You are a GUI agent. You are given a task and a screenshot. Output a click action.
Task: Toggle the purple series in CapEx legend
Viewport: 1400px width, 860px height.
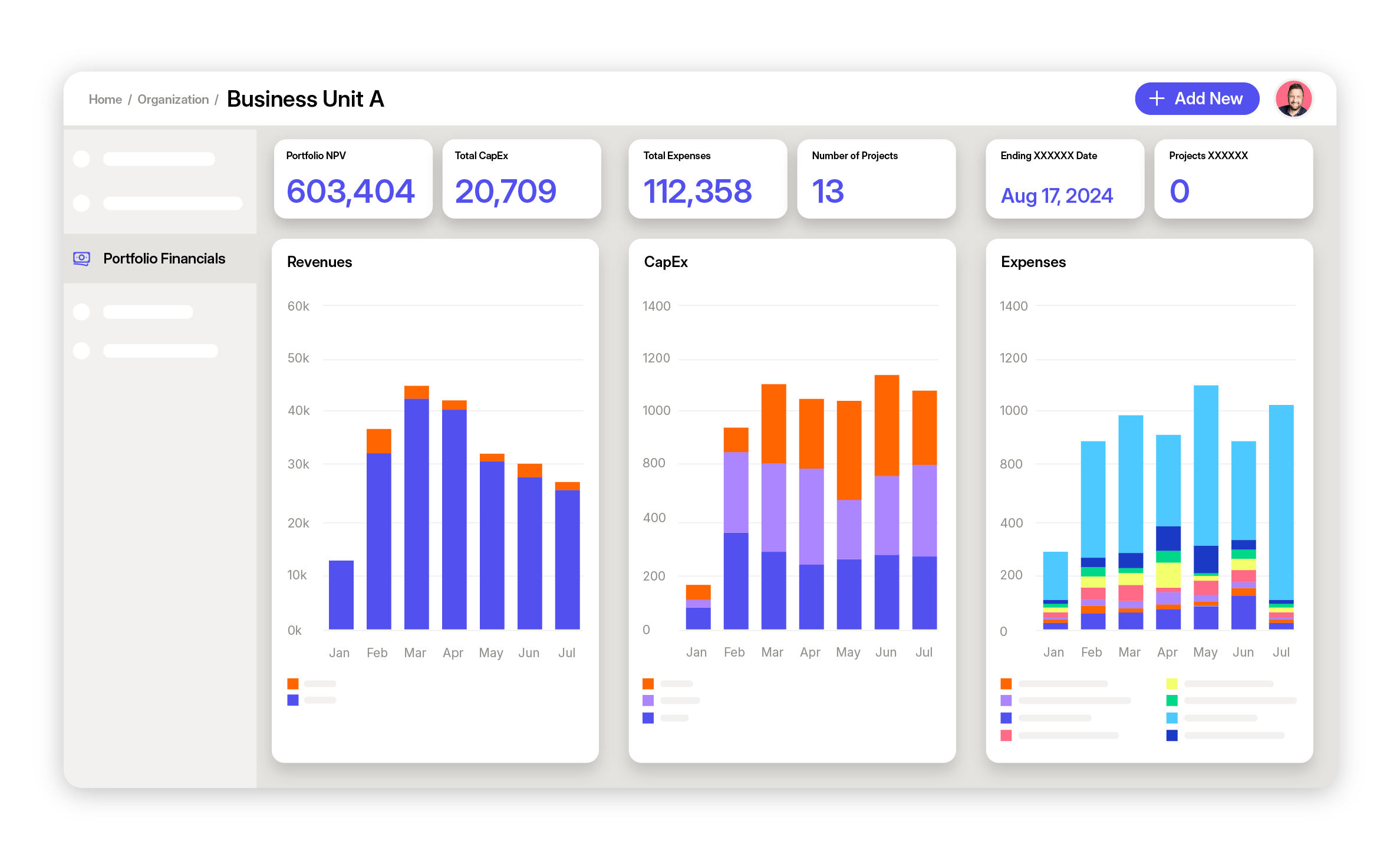pos(648,700)
